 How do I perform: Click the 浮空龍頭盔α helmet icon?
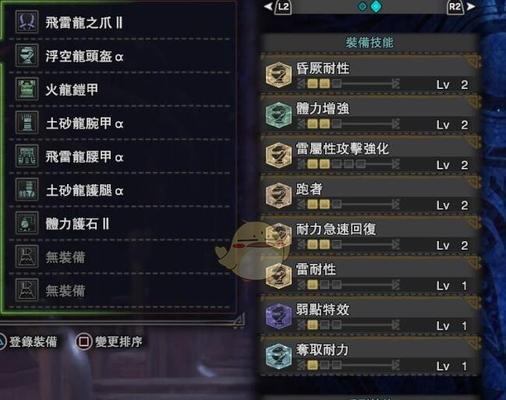pos(27,55)
